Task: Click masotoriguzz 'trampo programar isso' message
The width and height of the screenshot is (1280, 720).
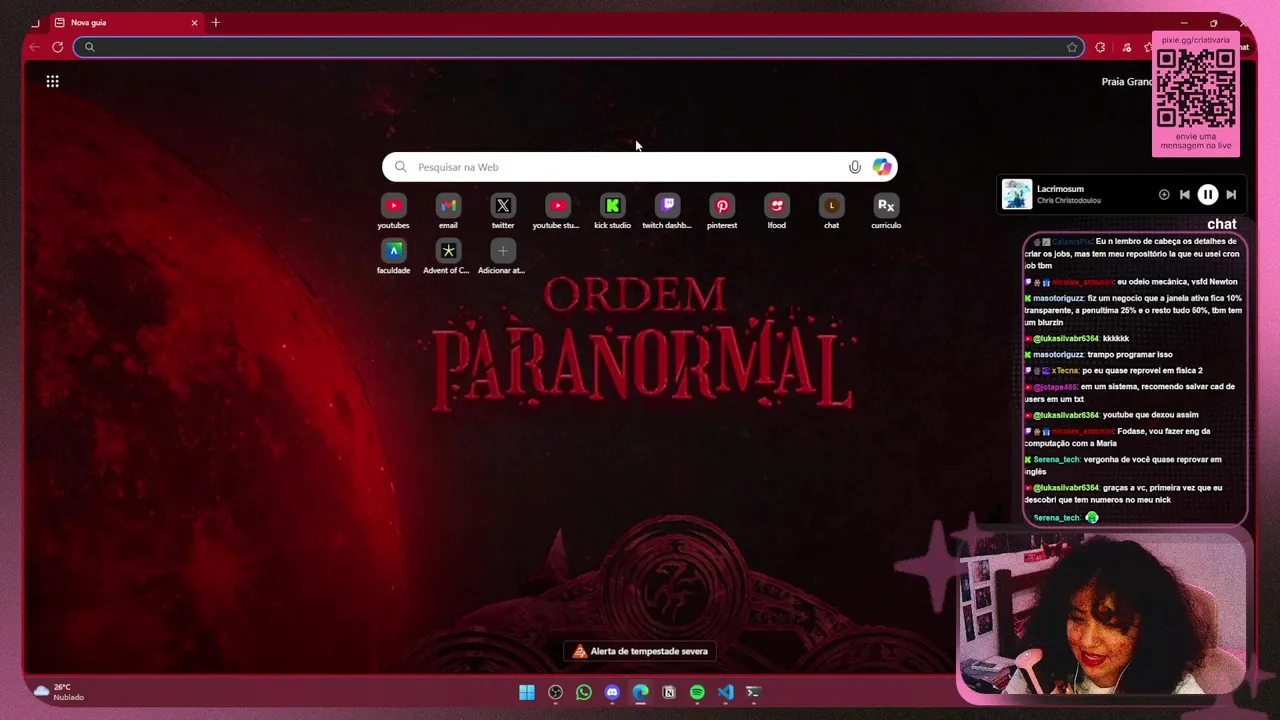Action: click(1098, 355)
